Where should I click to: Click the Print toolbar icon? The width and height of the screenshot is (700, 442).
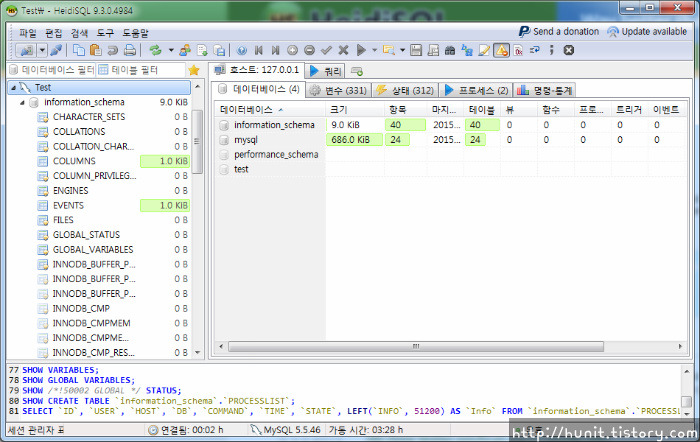pos(129,50)
